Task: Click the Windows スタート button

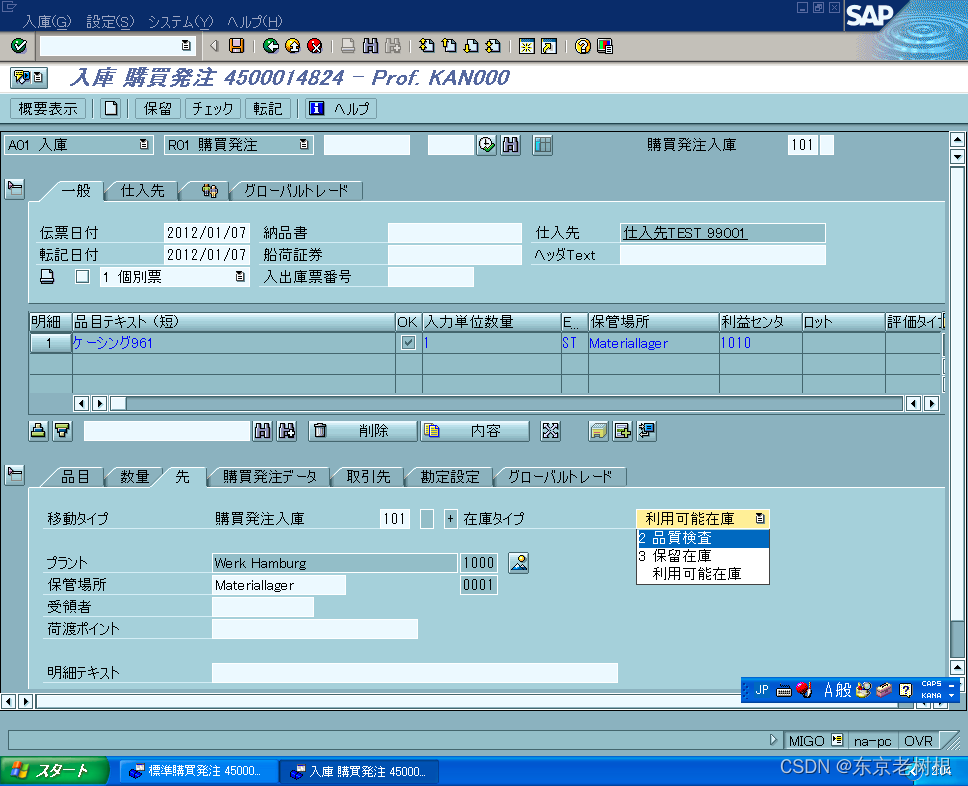Action: (x=54, y=771)
